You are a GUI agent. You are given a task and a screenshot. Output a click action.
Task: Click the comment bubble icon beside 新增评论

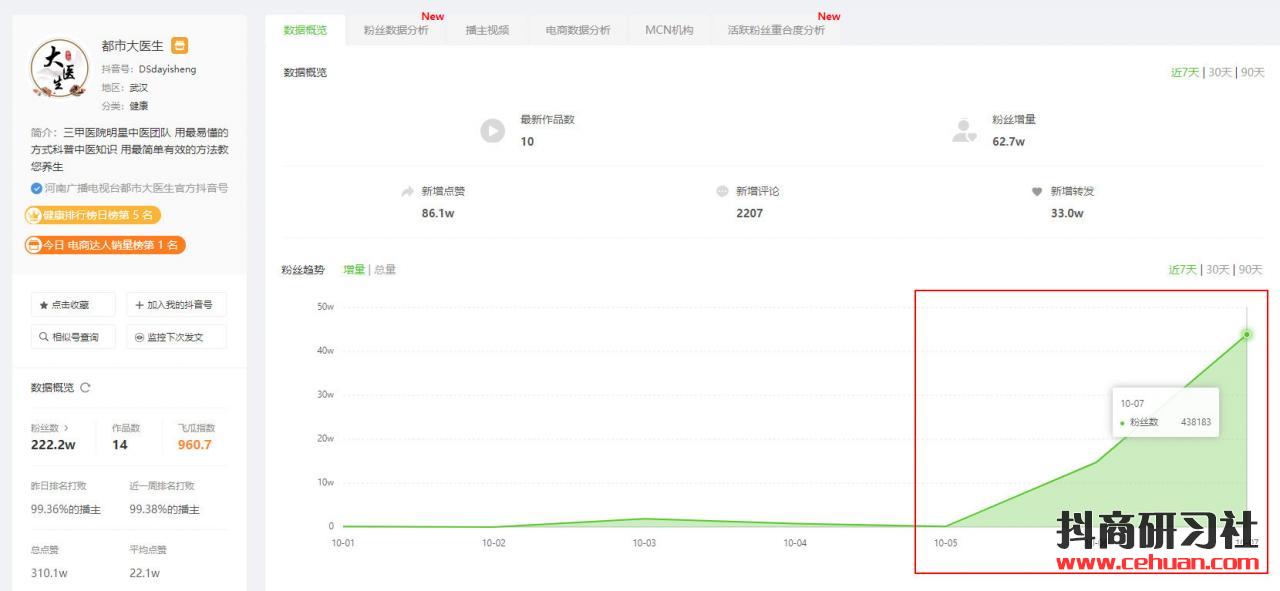pyautogui.click(x=722, y=192)
